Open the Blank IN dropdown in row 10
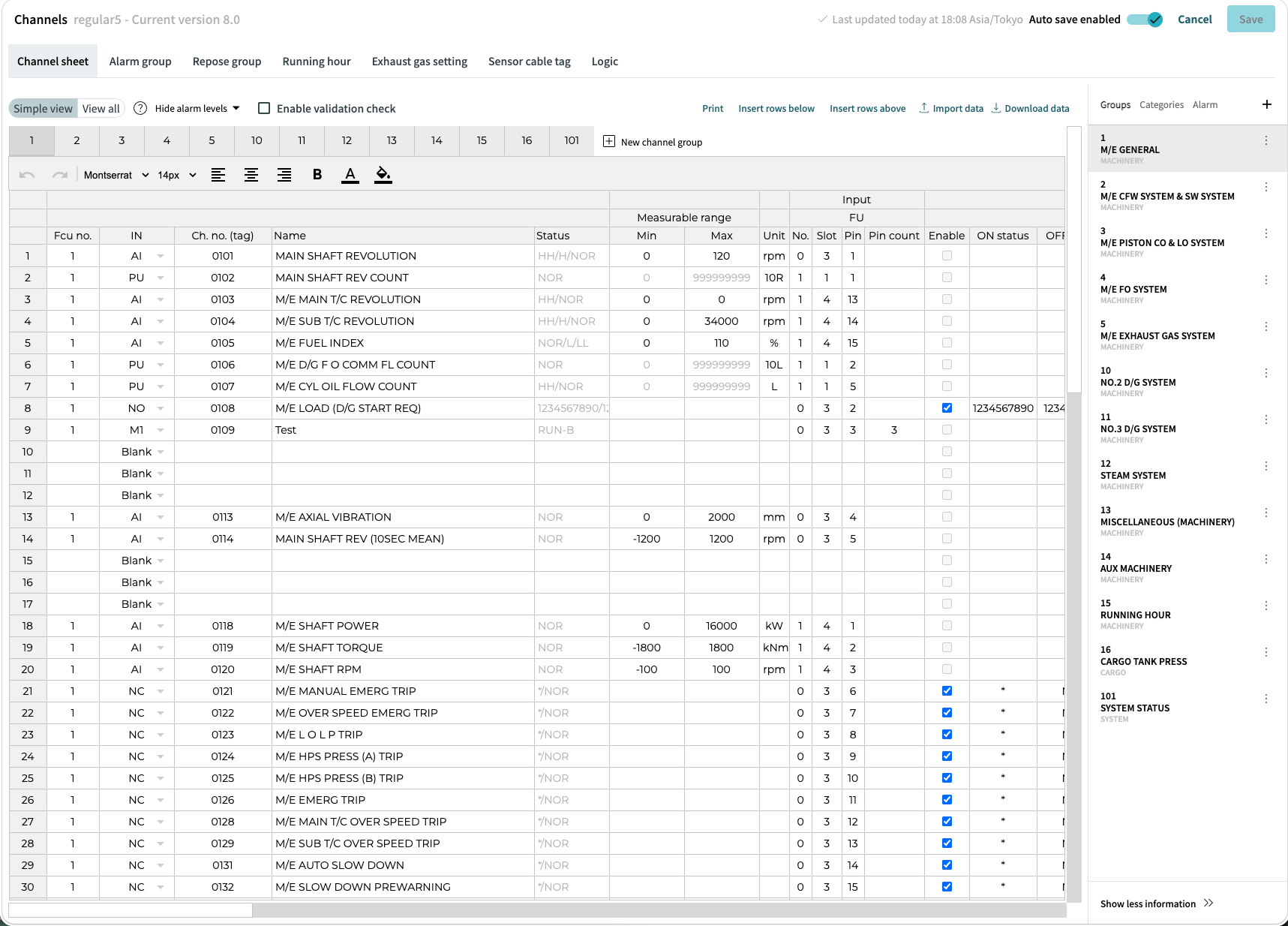 [161, 452]
